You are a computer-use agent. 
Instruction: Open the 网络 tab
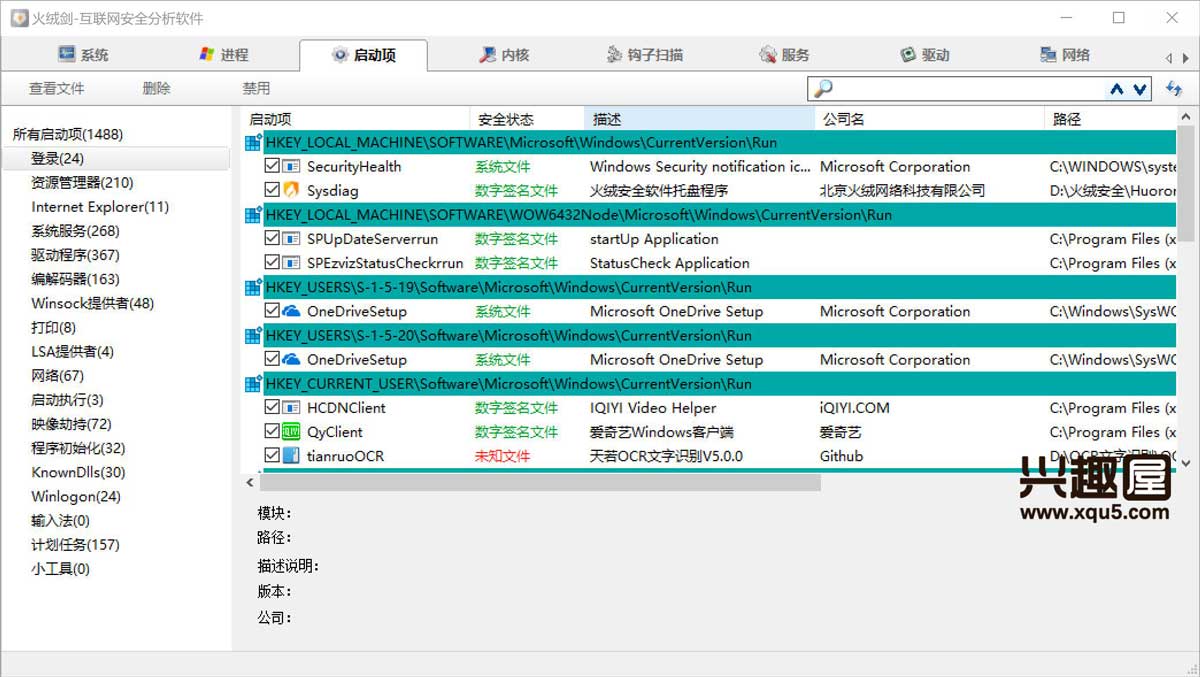click(x=1064, y=55)
